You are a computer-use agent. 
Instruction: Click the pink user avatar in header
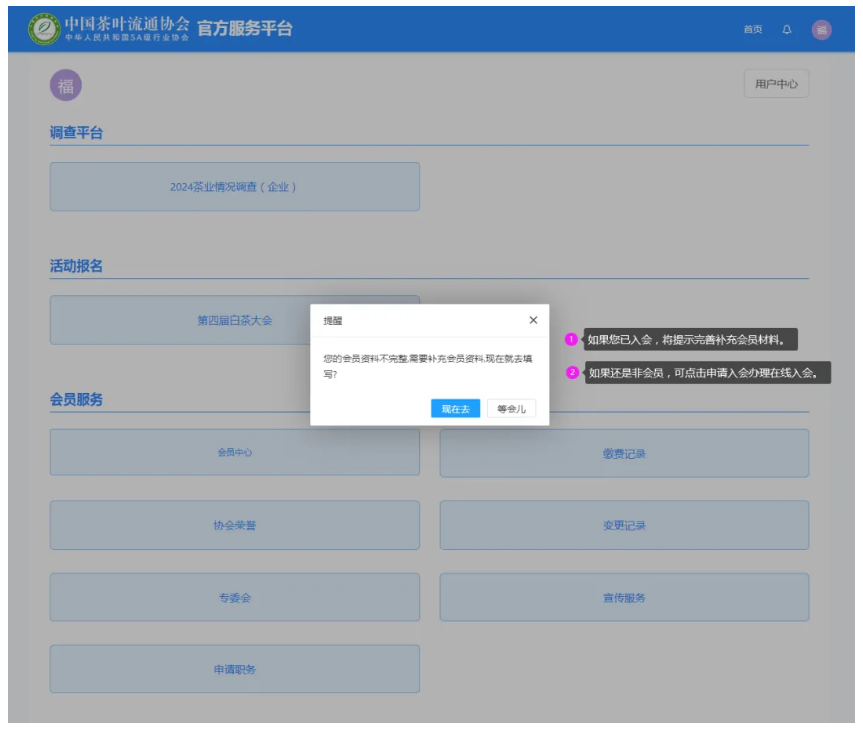coord(821,30)
